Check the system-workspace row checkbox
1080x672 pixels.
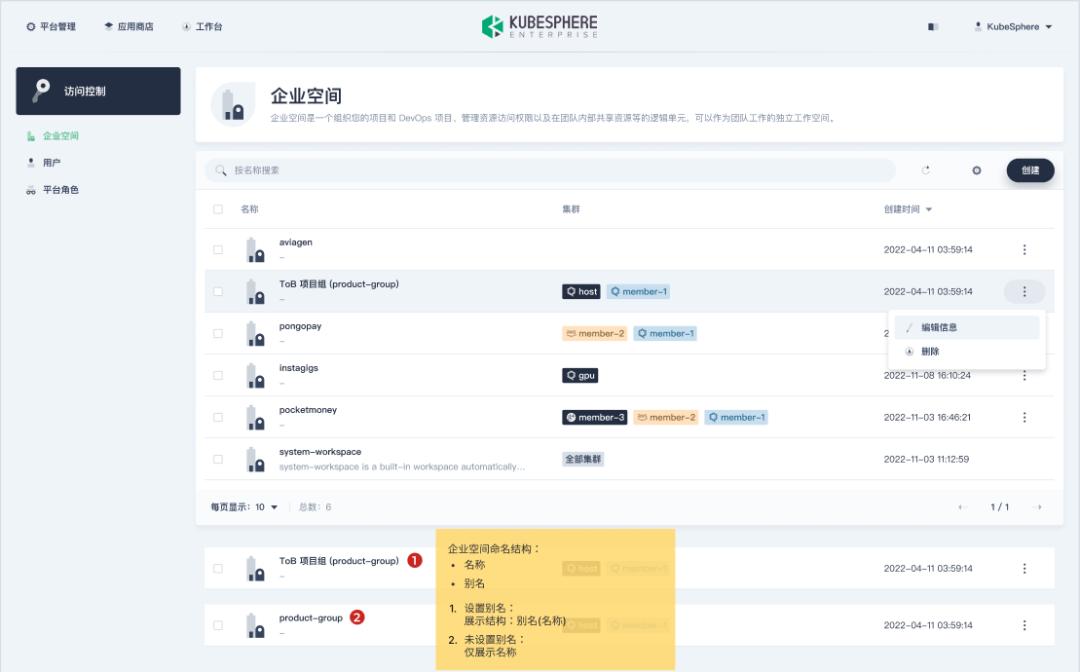pyautogui.click(x=218, y=459)
